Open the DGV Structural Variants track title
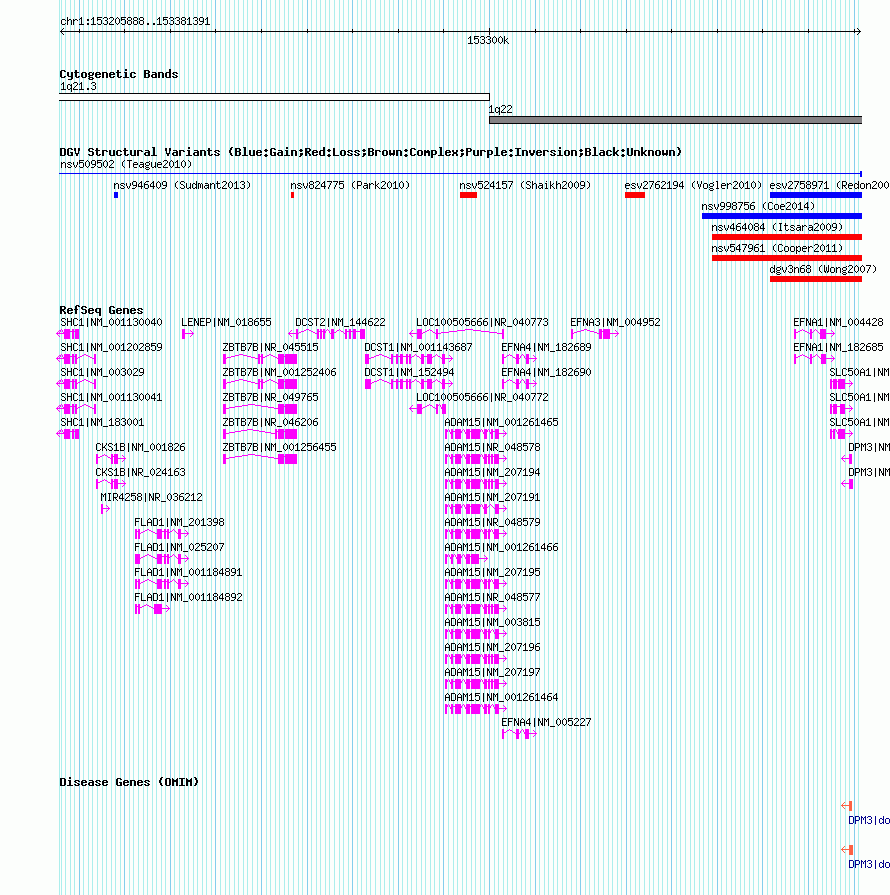890x895 pixels. pyautogui.click(x=371, y=152)
